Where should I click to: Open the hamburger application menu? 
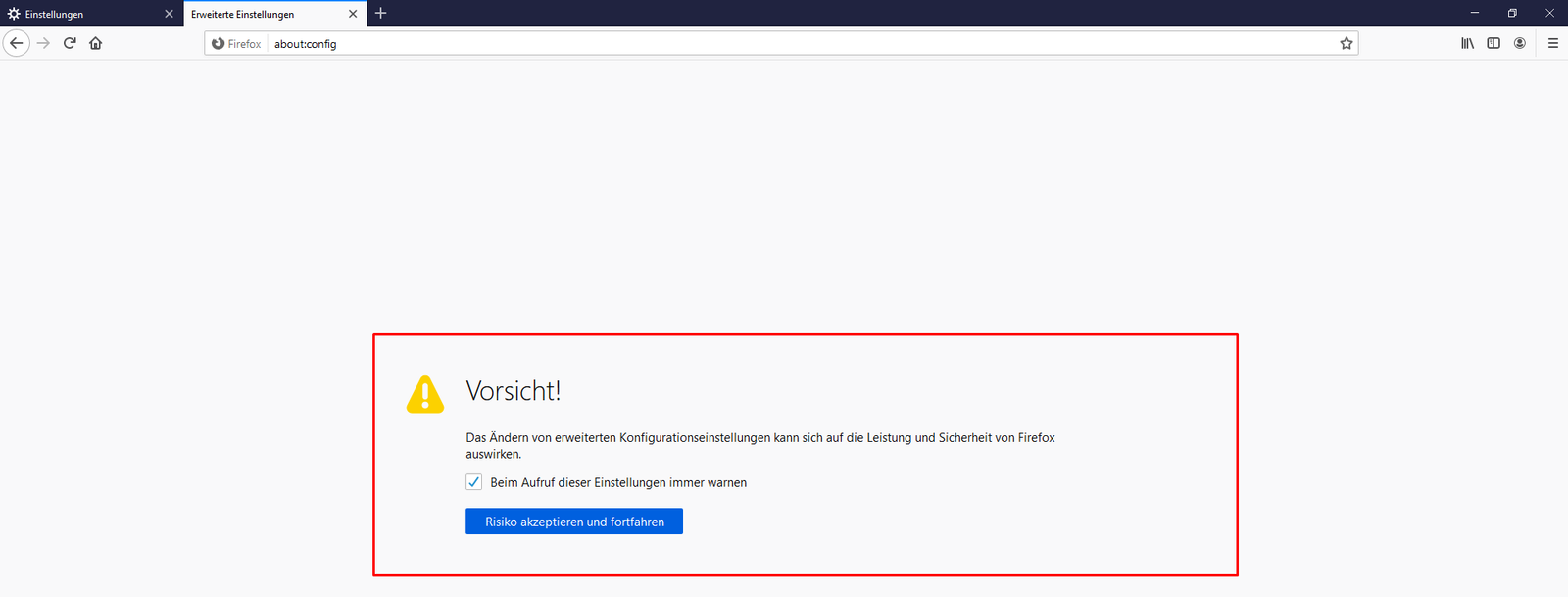tap(1553, 43)
